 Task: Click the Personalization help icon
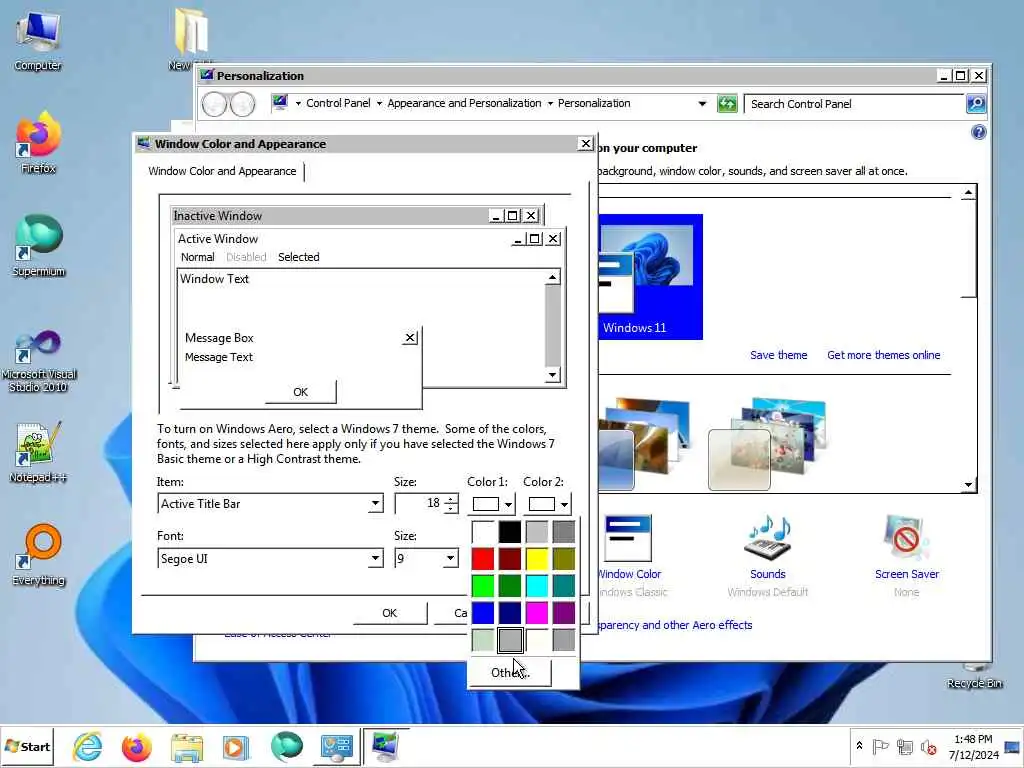(x=978, y=133)
